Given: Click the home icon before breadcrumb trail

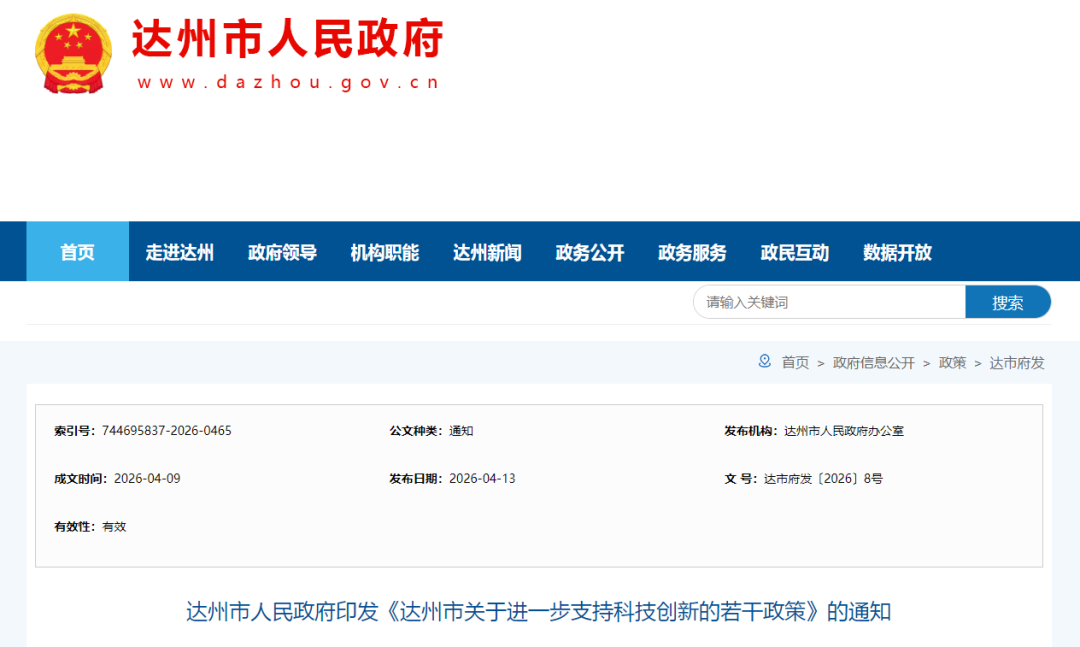Looking at the screenshot, I should pos(763,363).
